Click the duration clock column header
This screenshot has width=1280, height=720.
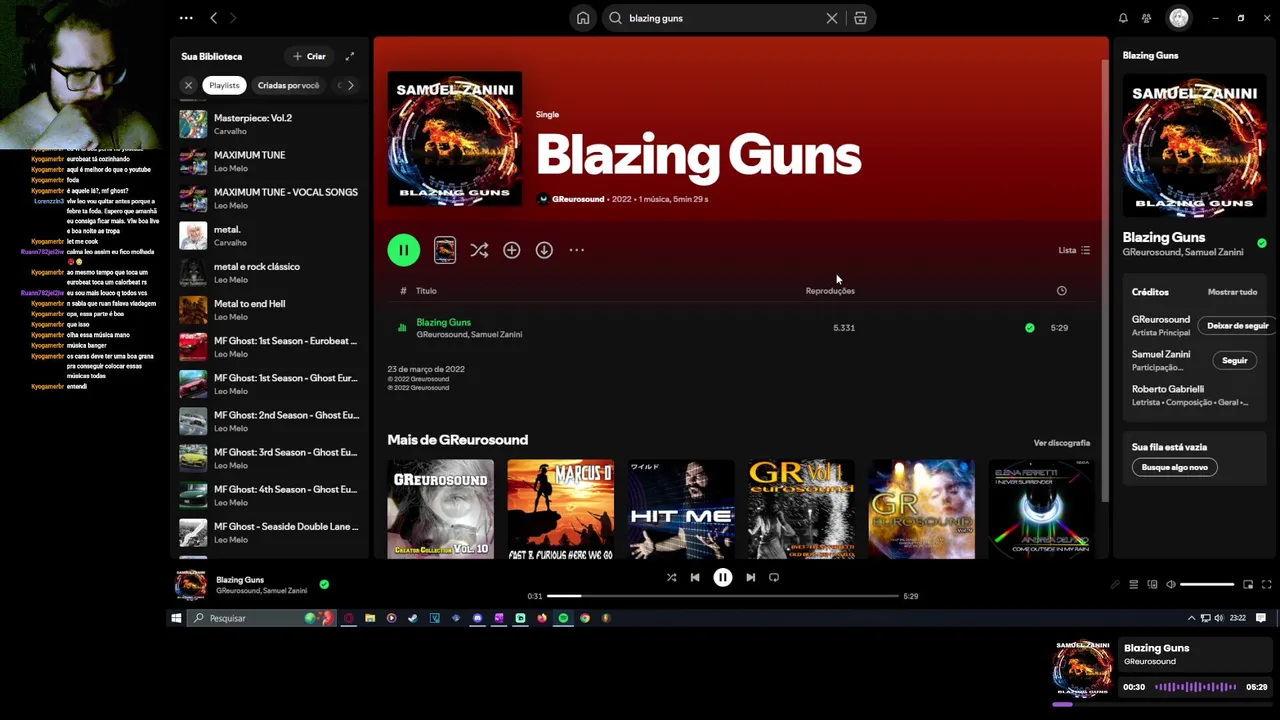(1062, 291)
